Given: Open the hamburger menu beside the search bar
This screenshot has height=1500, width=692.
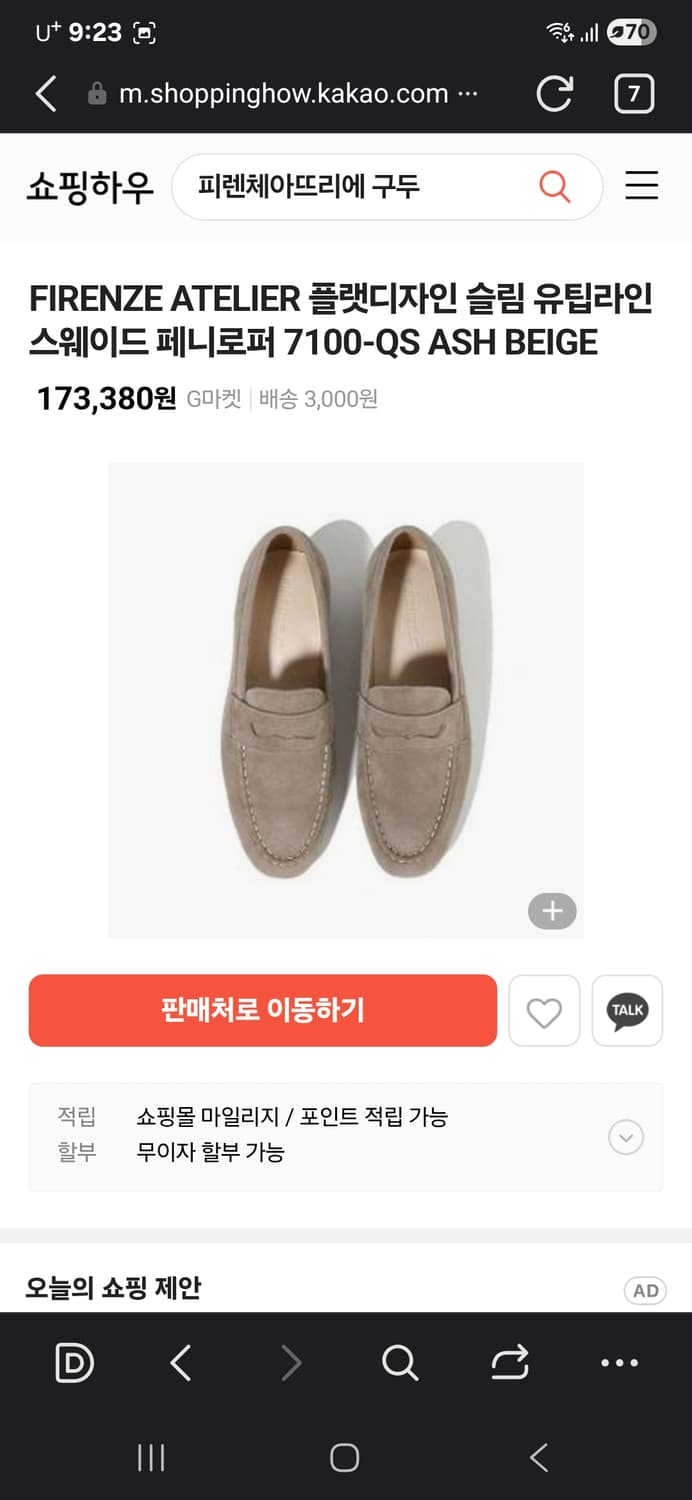Looking at the screenshot, I should point(642,187).
